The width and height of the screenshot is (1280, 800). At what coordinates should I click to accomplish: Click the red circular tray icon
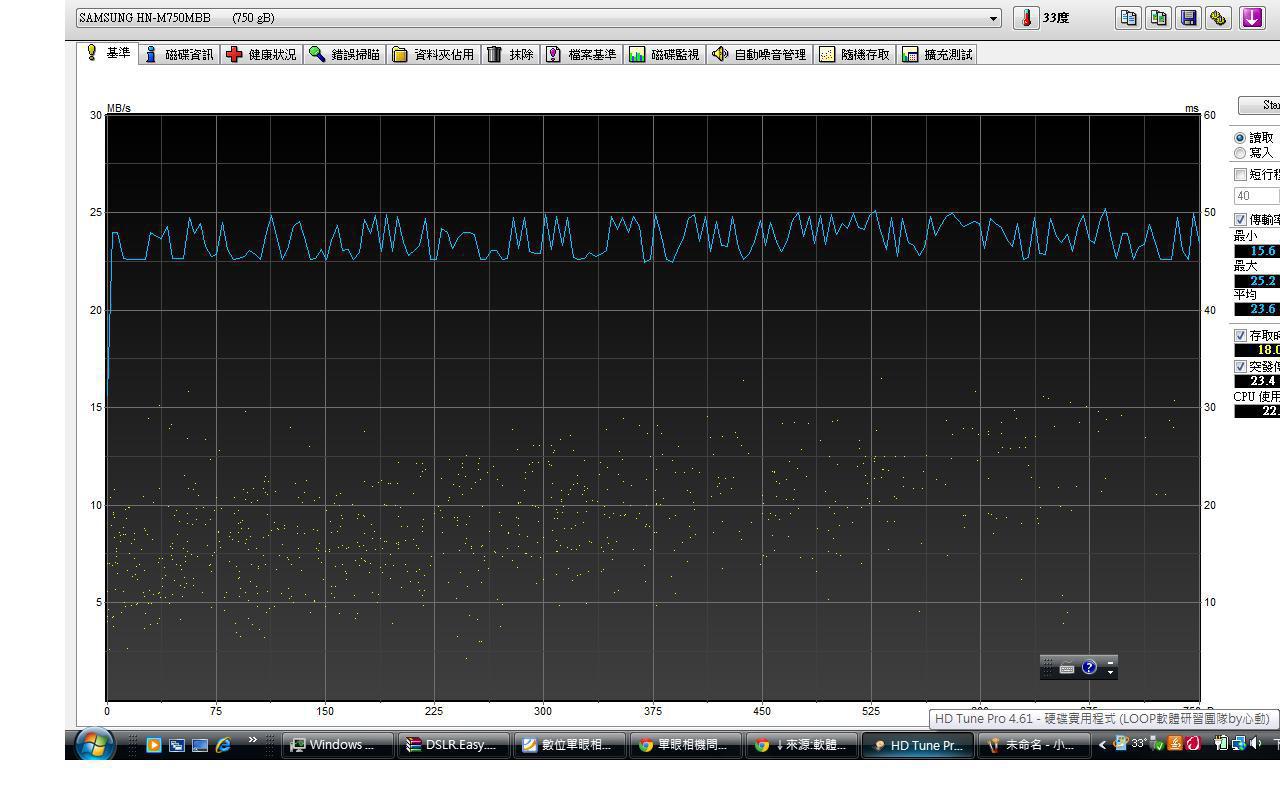[x=1192, y=744]
